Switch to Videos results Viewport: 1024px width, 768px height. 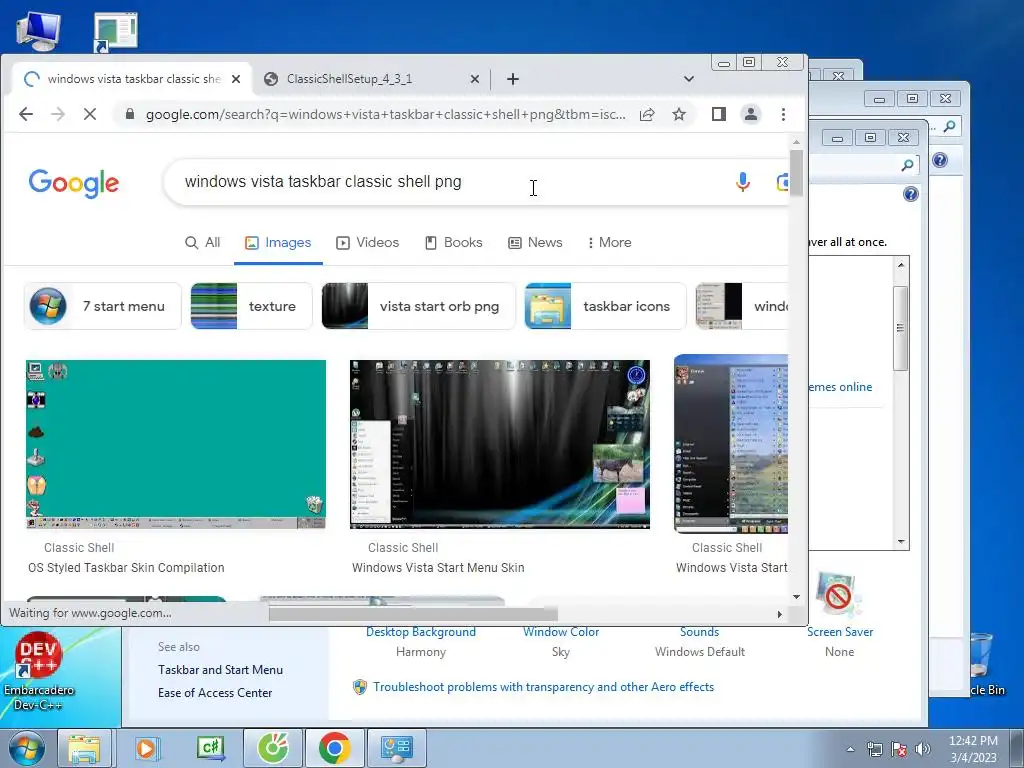coord(368,242)
